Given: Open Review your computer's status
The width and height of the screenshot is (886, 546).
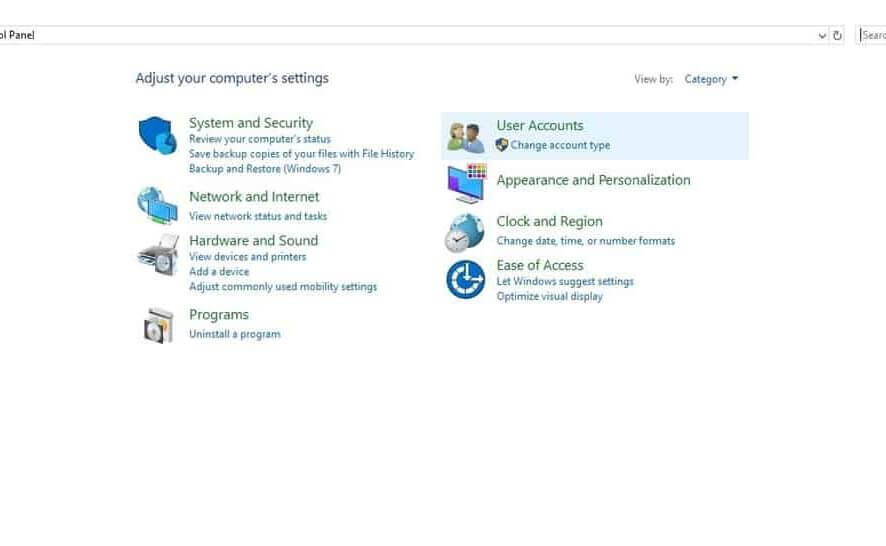Looking at the screenshot, I should [x=260, y=139].
